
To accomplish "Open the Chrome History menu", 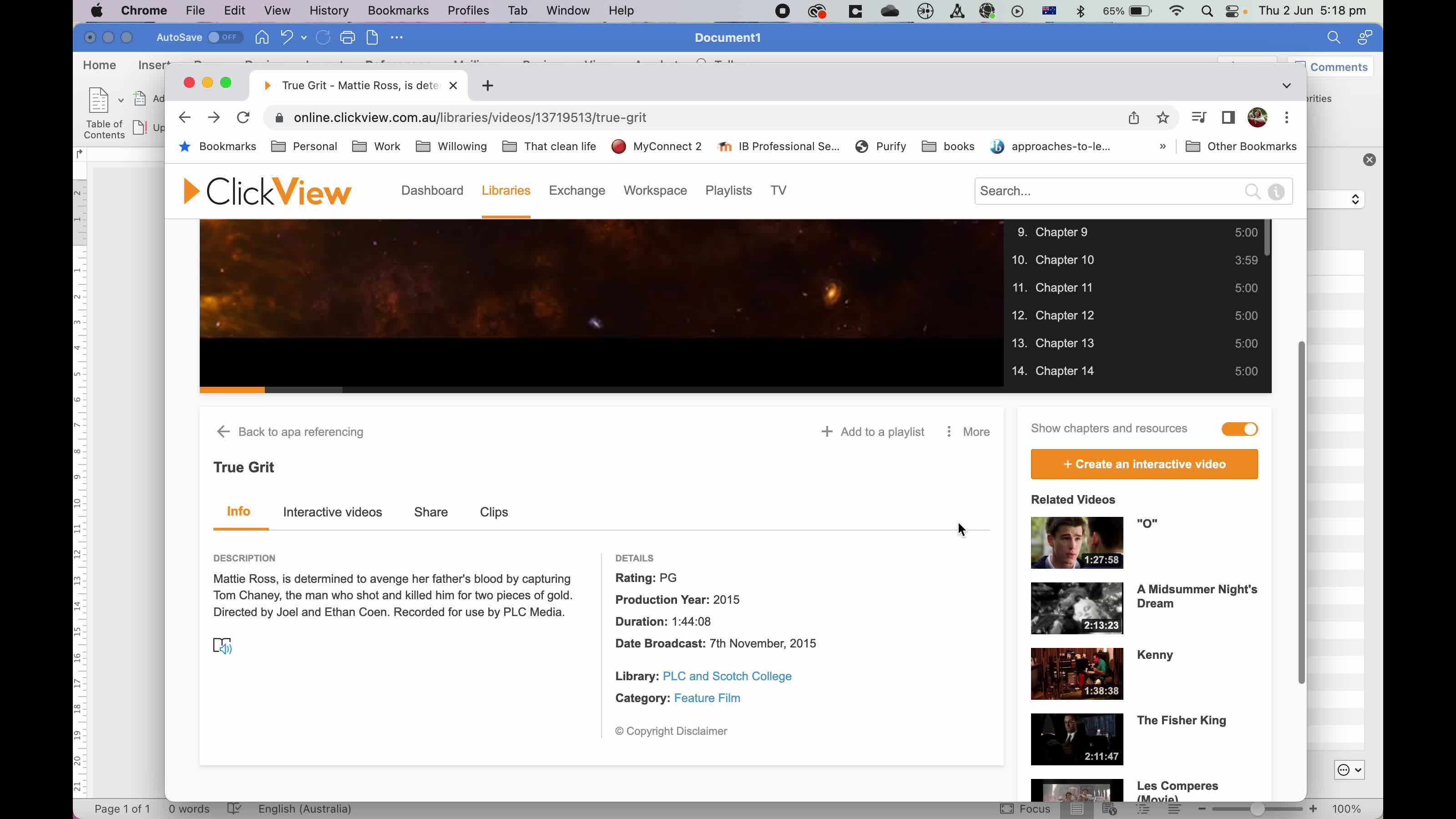I will point(329,11).
